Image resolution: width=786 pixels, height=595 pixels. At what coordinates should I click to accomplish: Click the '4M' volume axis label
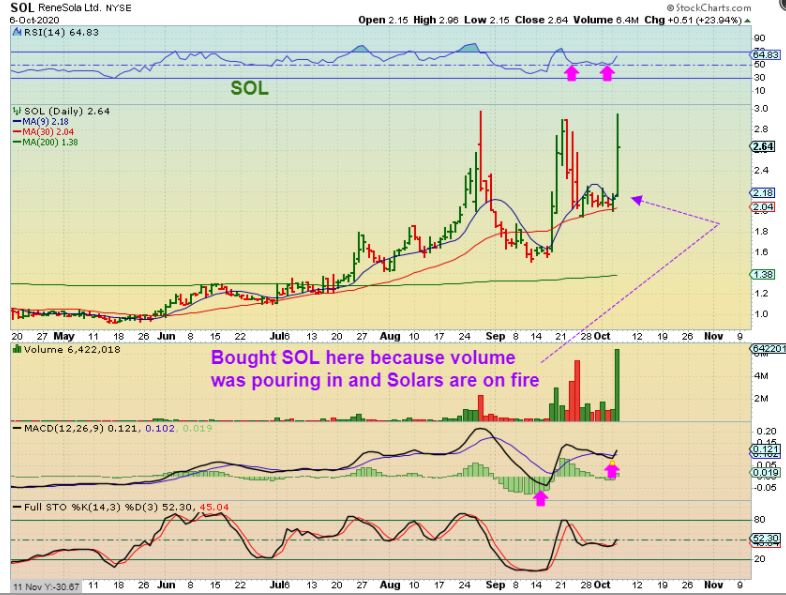(x=760, y=376)
